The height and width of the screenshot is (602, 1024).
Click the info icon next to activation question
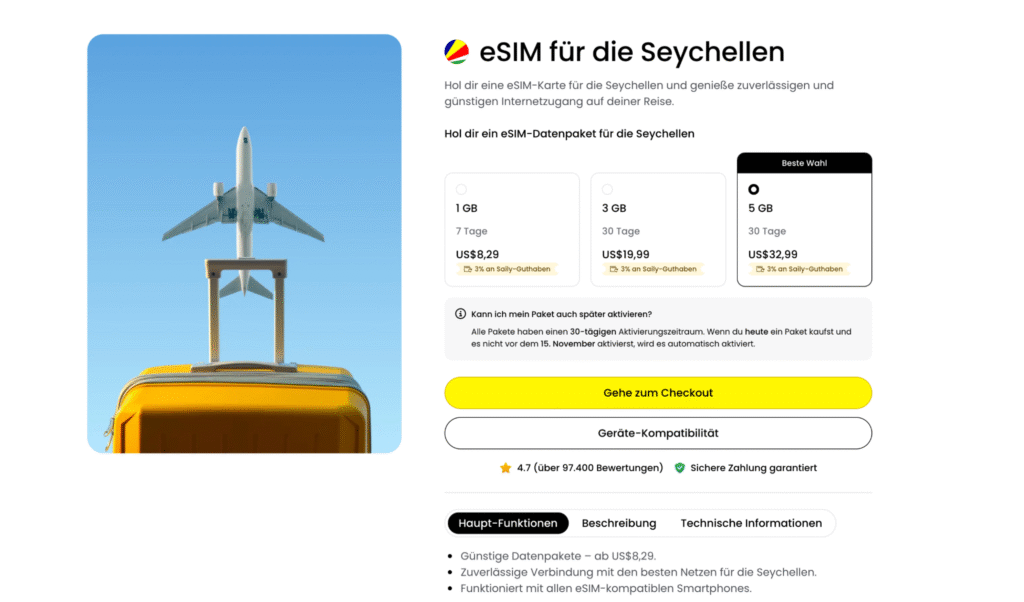pos(460,313)
